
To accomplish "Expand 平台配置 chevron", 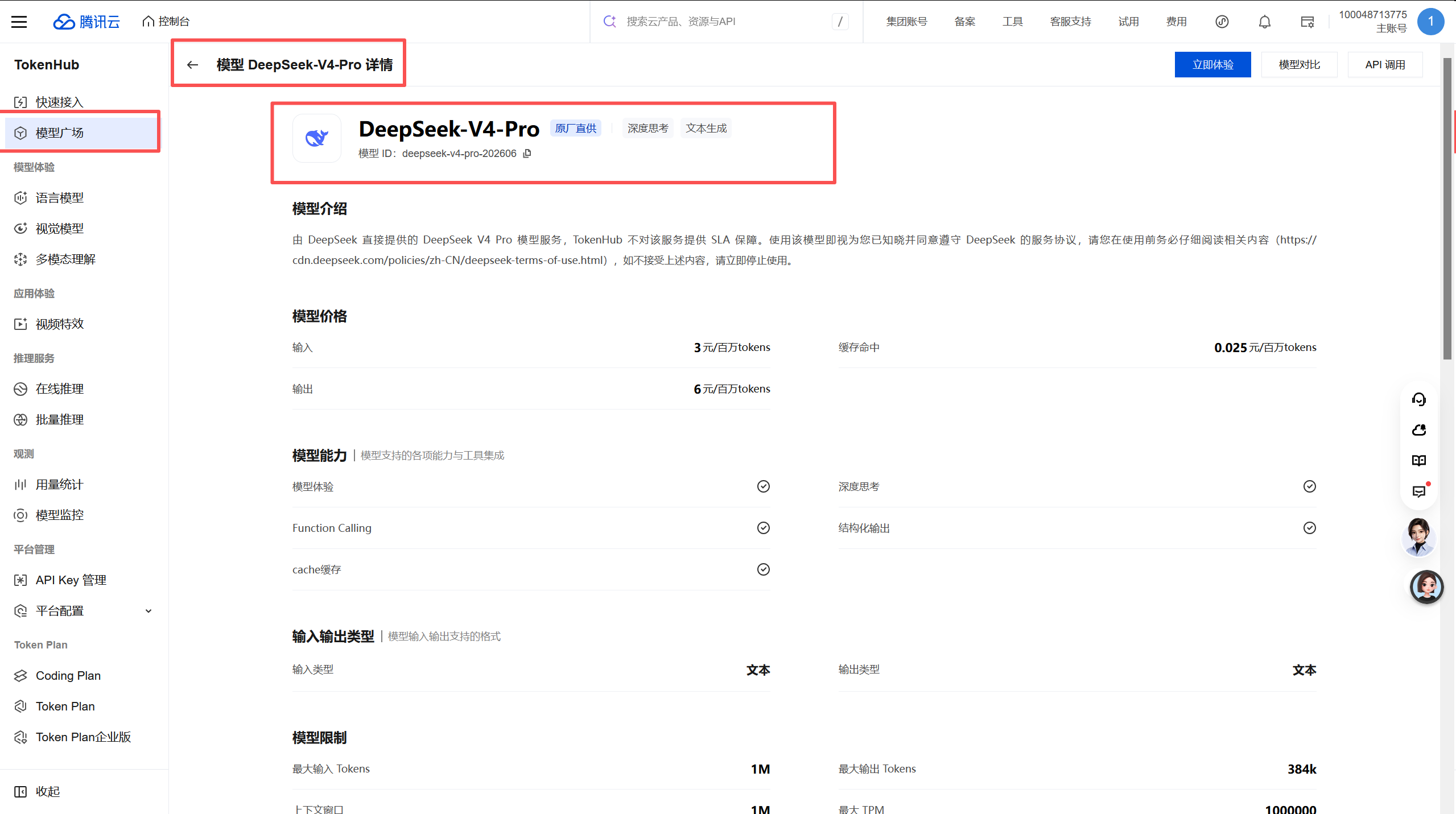I will click(x=149, y=611).
